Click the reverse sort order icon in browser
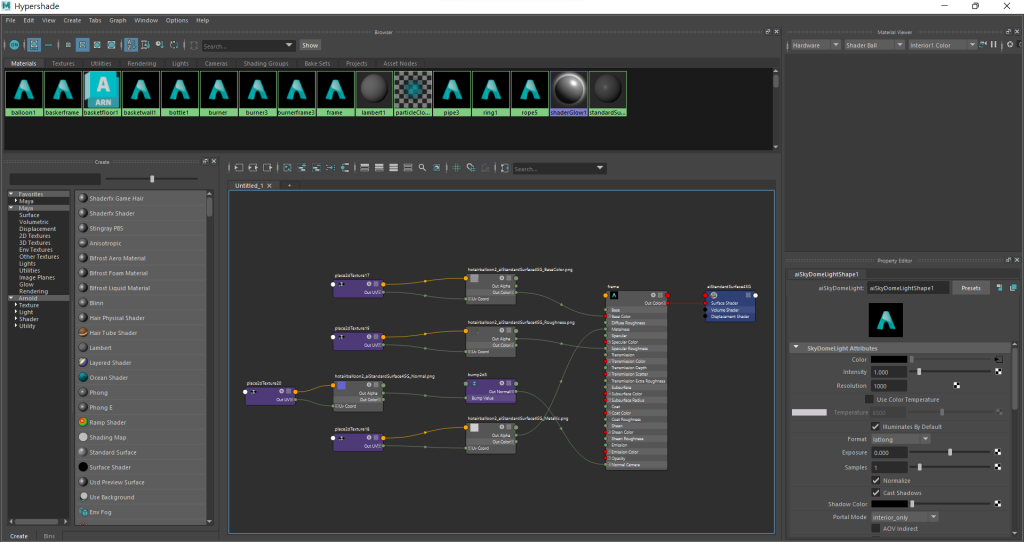The width and height of the screenshot is (1024, 542). (174, 45)
